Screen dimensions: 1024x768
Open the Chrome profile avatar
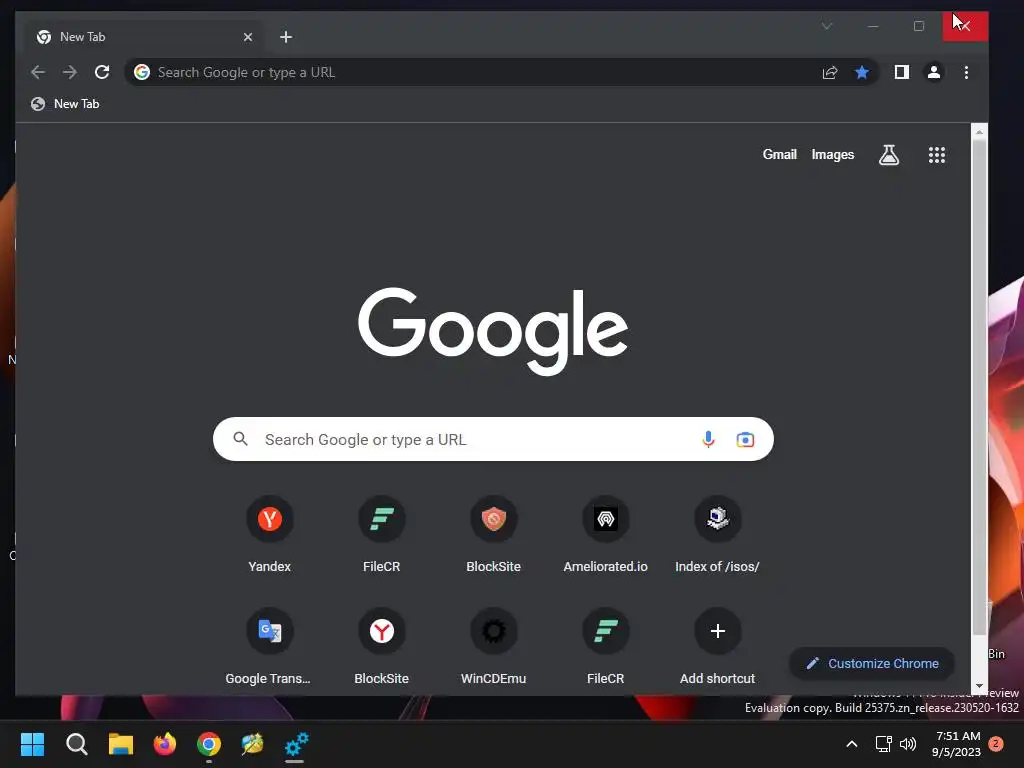click(x=934, y=72)
